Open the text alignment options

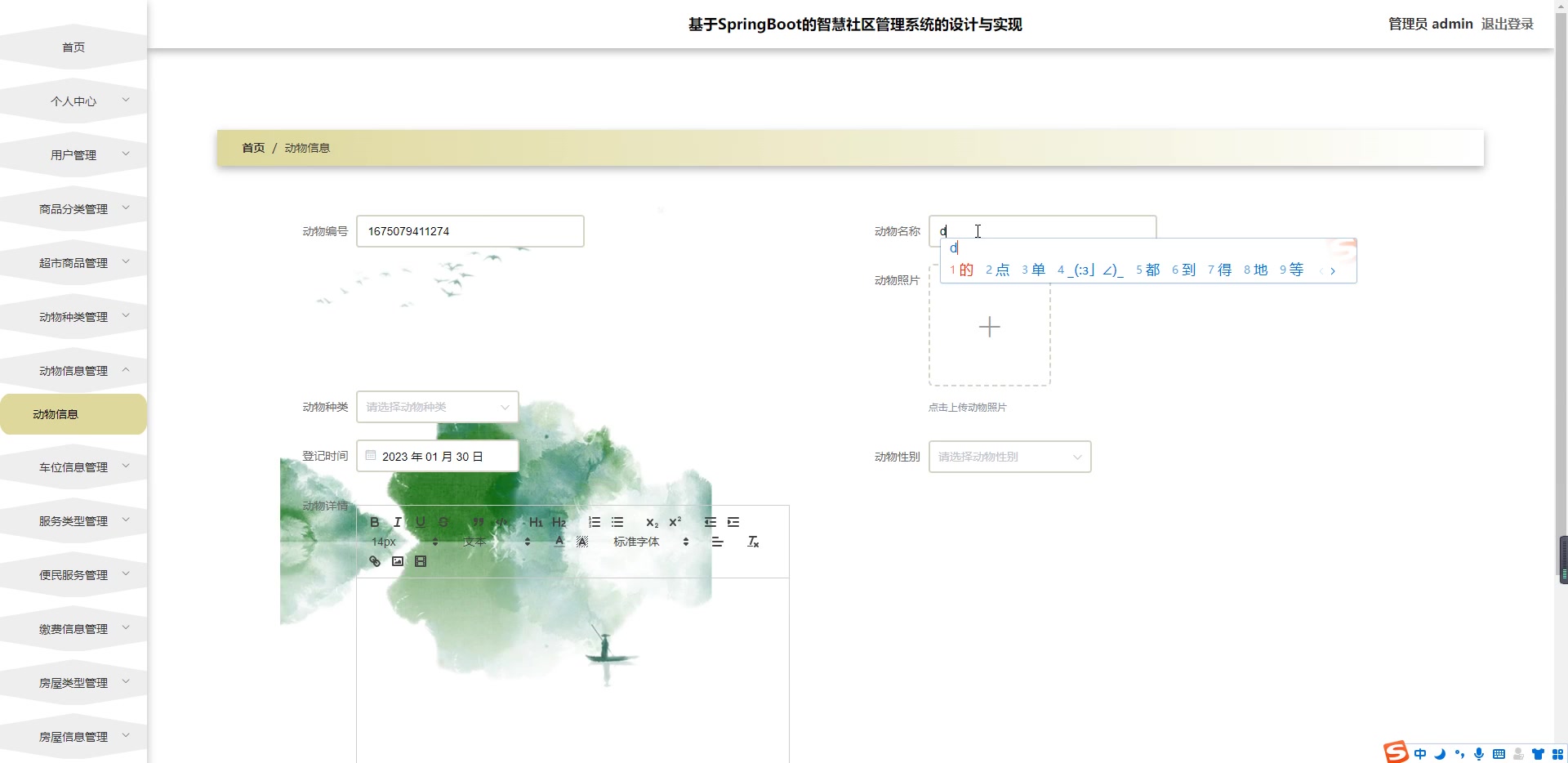(x=718, y=542)
